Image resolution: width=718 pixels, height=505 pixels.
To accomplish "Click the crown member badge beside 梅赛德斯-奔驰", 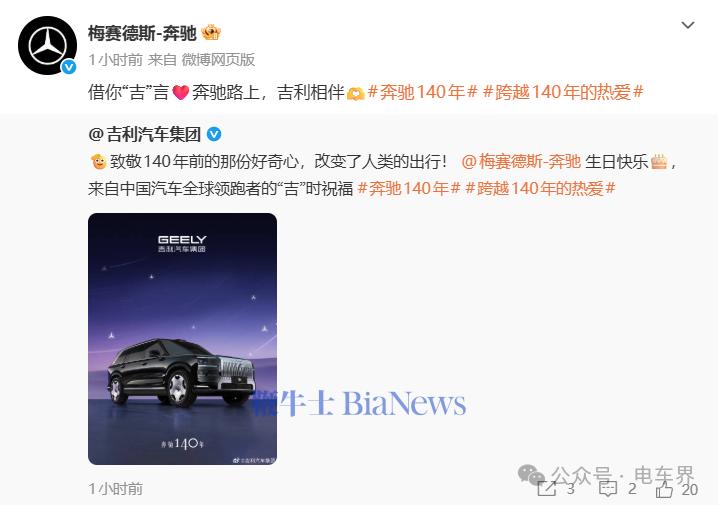I will (x=211, y=33).
